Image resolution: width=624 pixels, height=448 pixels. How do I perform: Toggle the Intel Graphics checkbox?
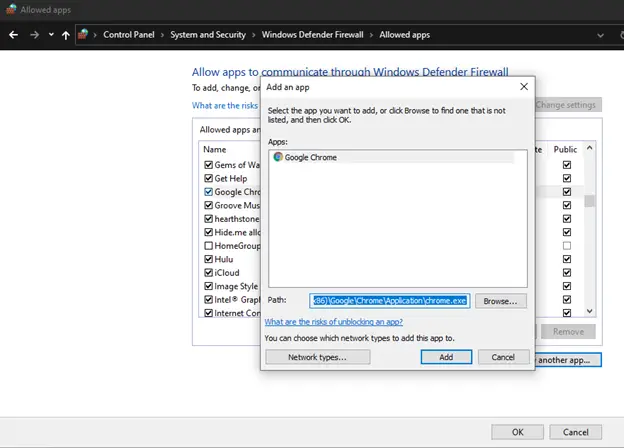click(x=209, y=299)
